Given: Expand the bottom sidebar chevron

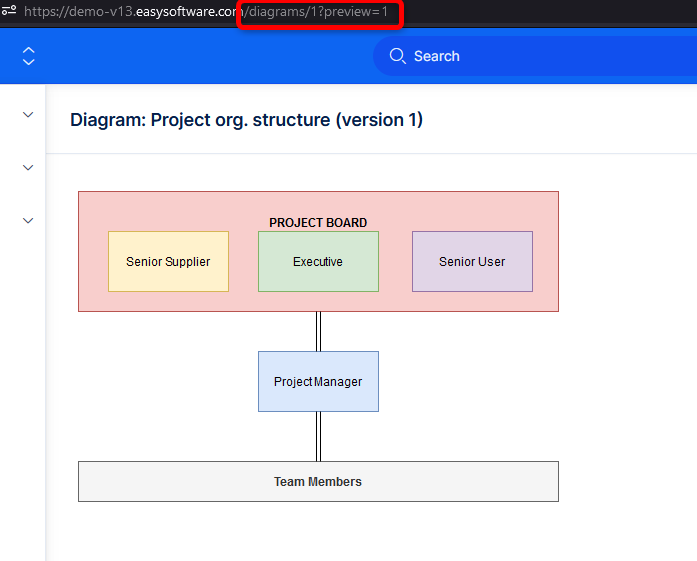Looking at the screenshot, I should point(28,221).
